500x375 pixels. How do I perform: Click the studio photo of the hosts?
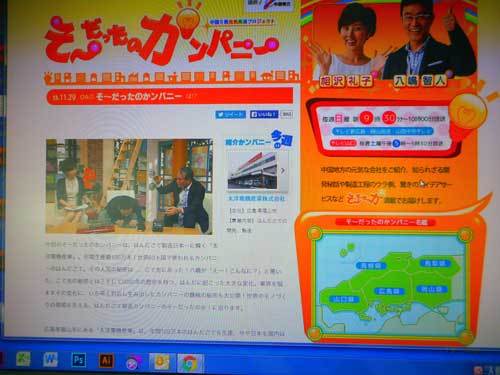click(129, 186)
